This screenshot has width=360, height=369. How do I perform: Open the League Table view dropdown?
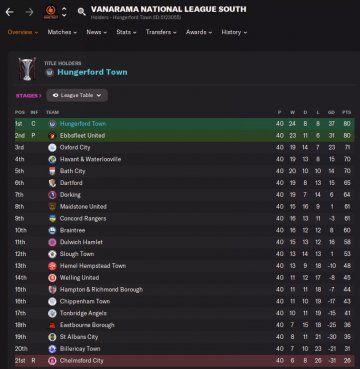tap(77, 95)
